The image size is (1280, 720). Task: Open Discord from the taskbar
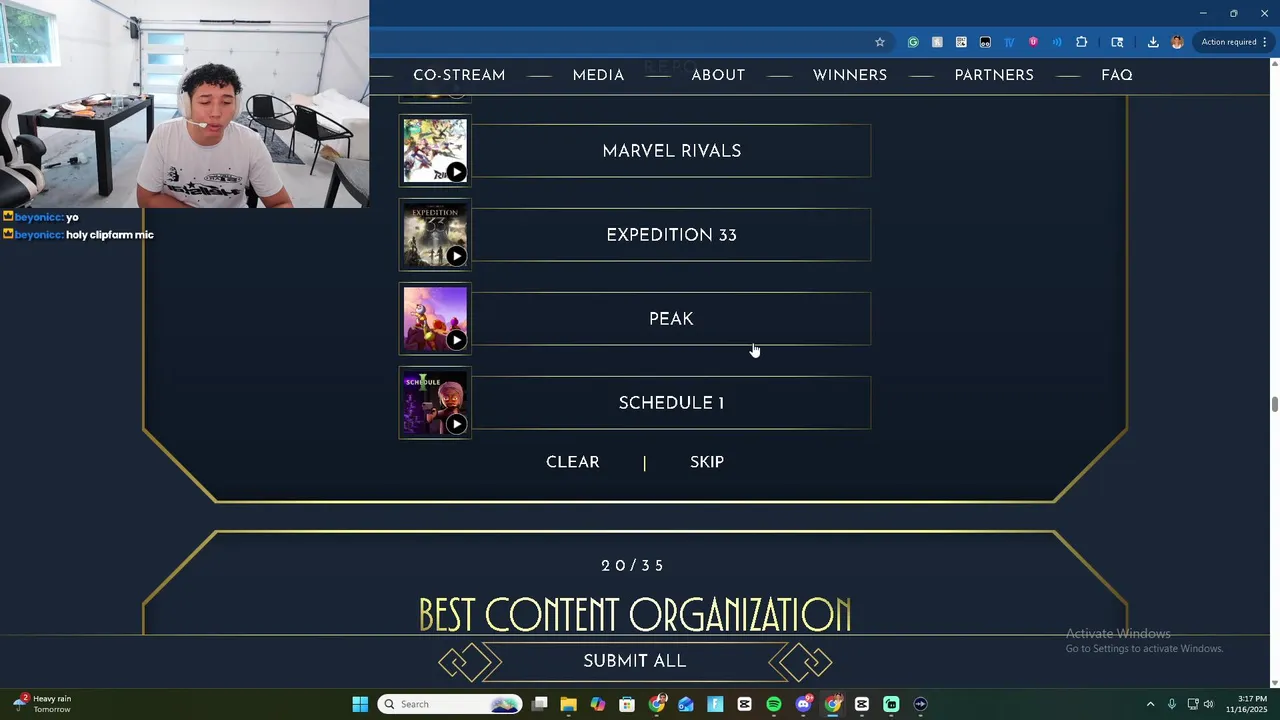click(x=803, y=704)
